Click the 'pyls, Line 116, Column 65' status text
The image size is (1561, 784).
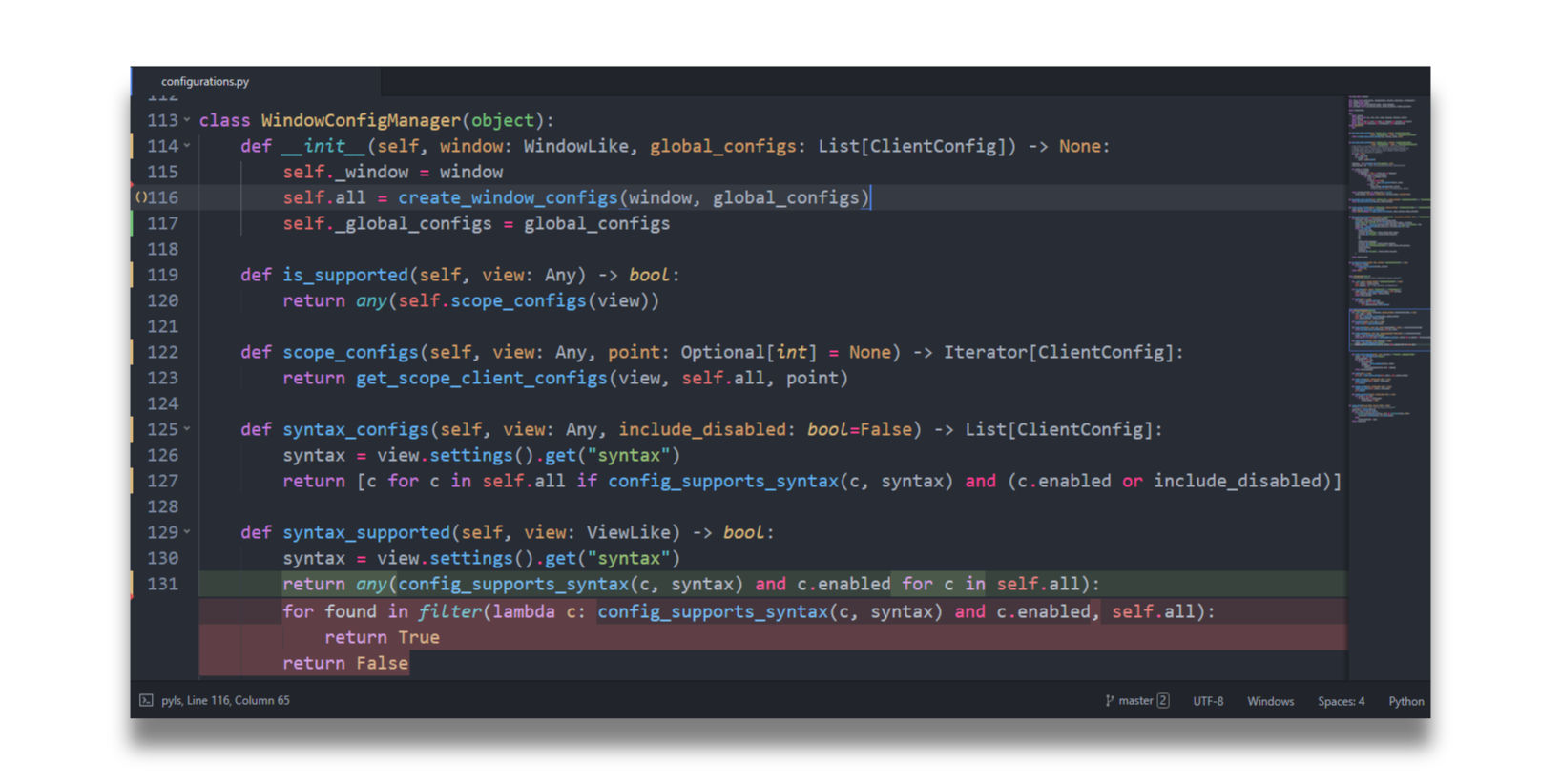(225, 700)
